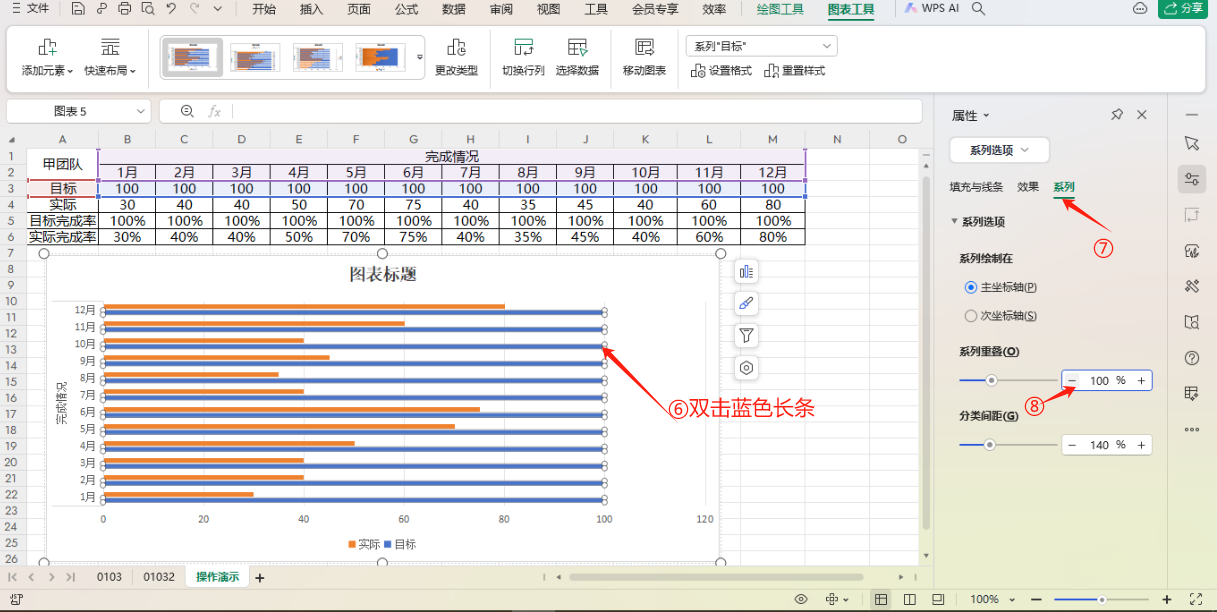Click the 系列重叠 slider handle

click(992, 380)
